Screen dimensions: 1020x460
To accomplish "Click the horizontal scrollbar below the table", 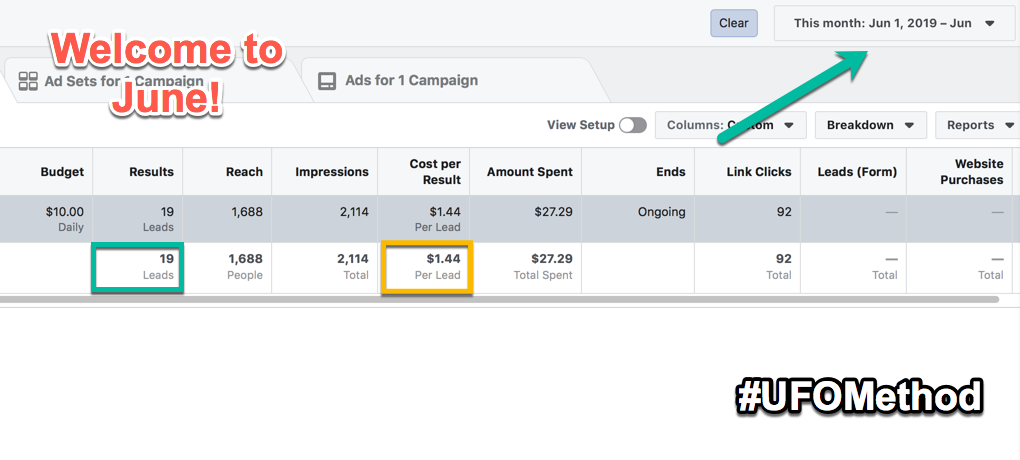I will click(499, 299).
